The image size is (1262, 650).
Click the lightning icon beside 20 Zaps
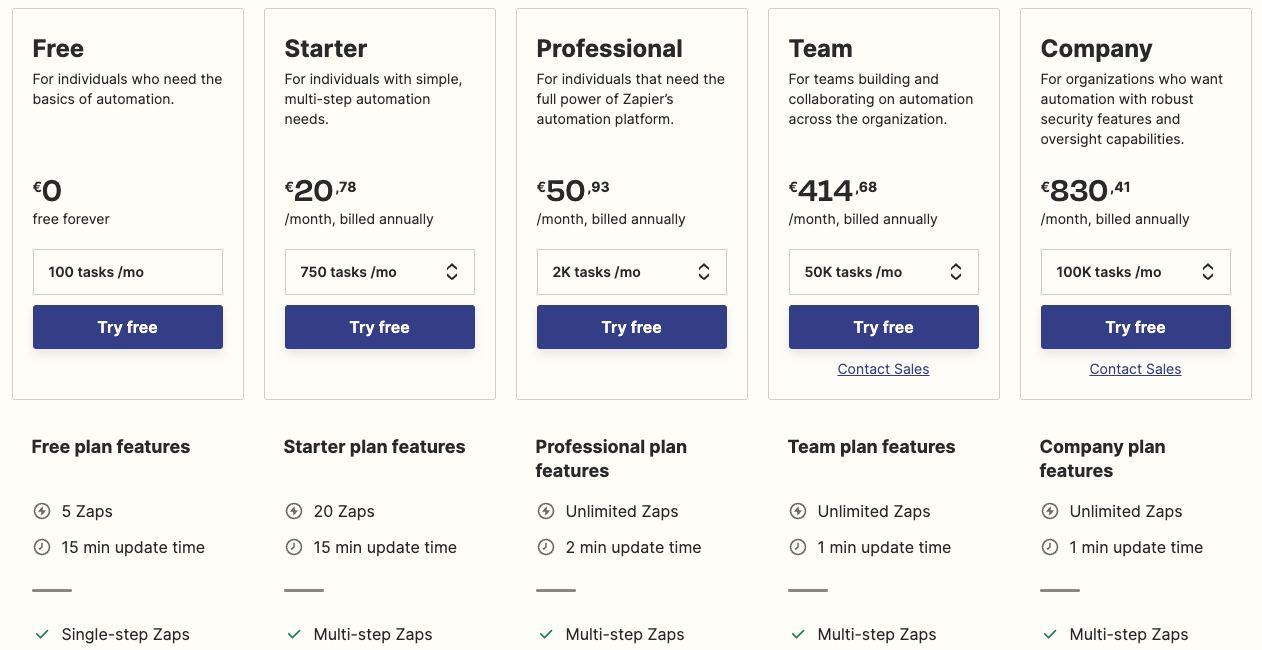(294, 511)
